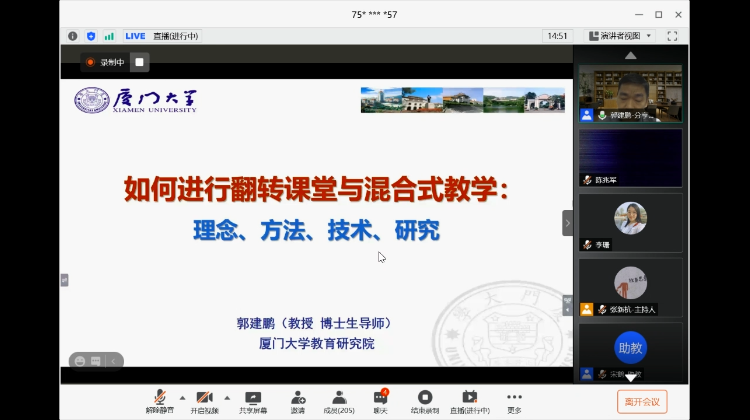Open the Share Screen tool (共享屏幕)
Viewport: 750px width, 420px height.
coord(253,398)
